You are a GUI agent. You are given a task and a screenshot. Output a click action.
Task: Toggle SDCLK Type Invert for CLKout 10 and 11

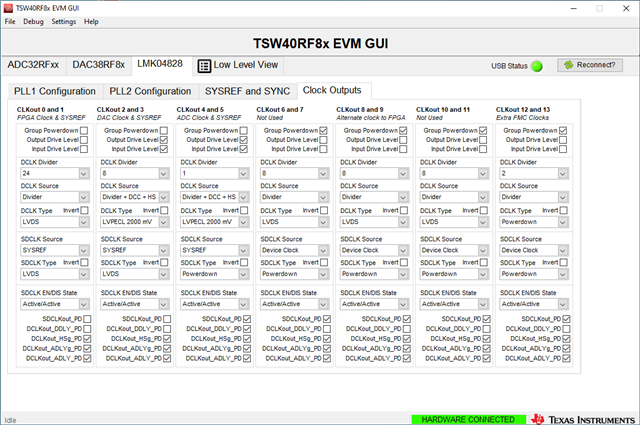484,263
